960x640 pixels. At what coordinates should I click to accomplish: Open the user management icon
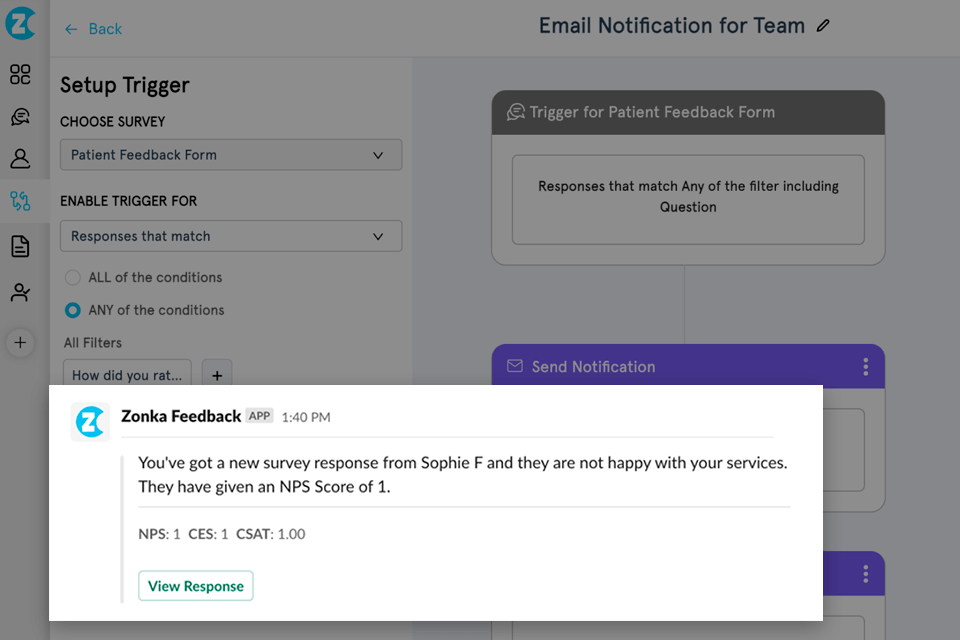pyautogui.click(x=20, y=292)
